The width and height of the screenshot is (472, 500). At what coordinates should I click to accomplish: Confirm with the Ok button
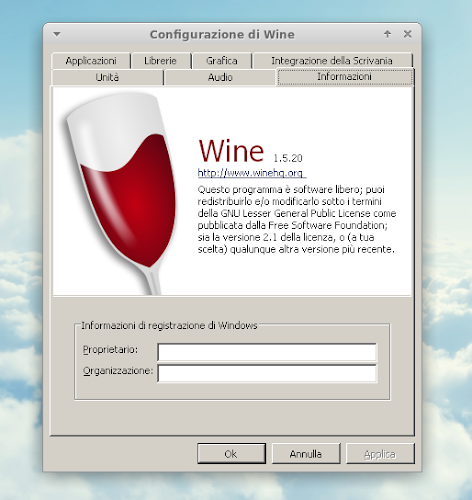(x=231, y=454)
